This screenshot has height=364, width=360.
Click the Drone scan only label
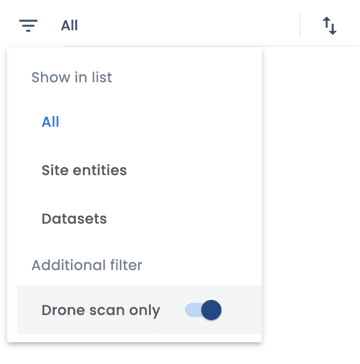[x=101, y=310]
